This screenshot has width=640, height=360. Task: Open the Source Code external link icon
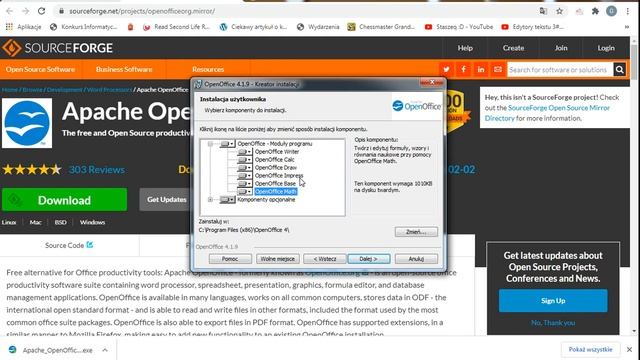tap(90, 244)
